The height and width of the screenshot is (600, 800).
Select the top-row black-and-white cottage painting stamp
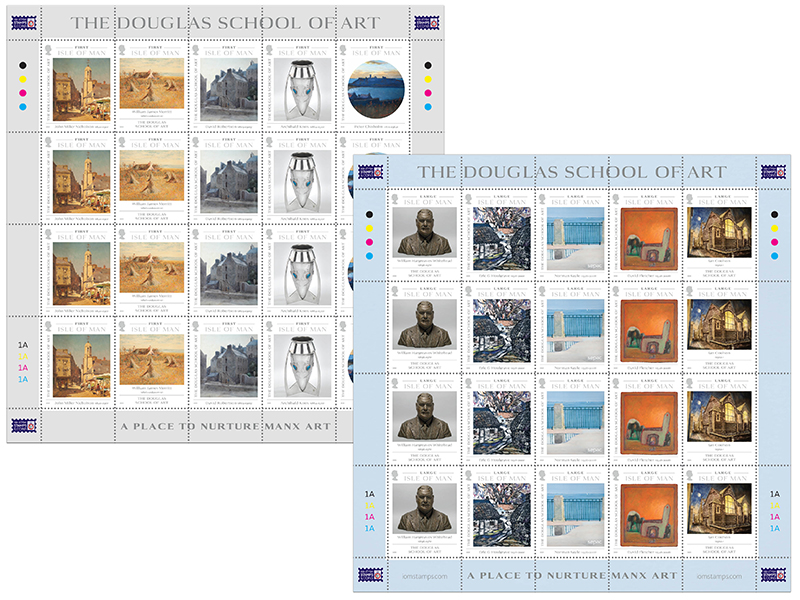click(498, 235)
